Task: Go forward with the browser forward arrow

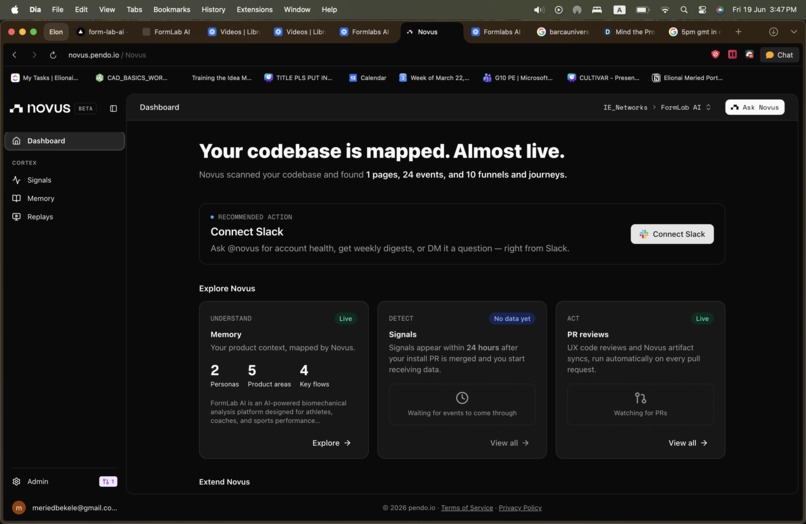Action: pyautogui.click(x=33, y=55)
